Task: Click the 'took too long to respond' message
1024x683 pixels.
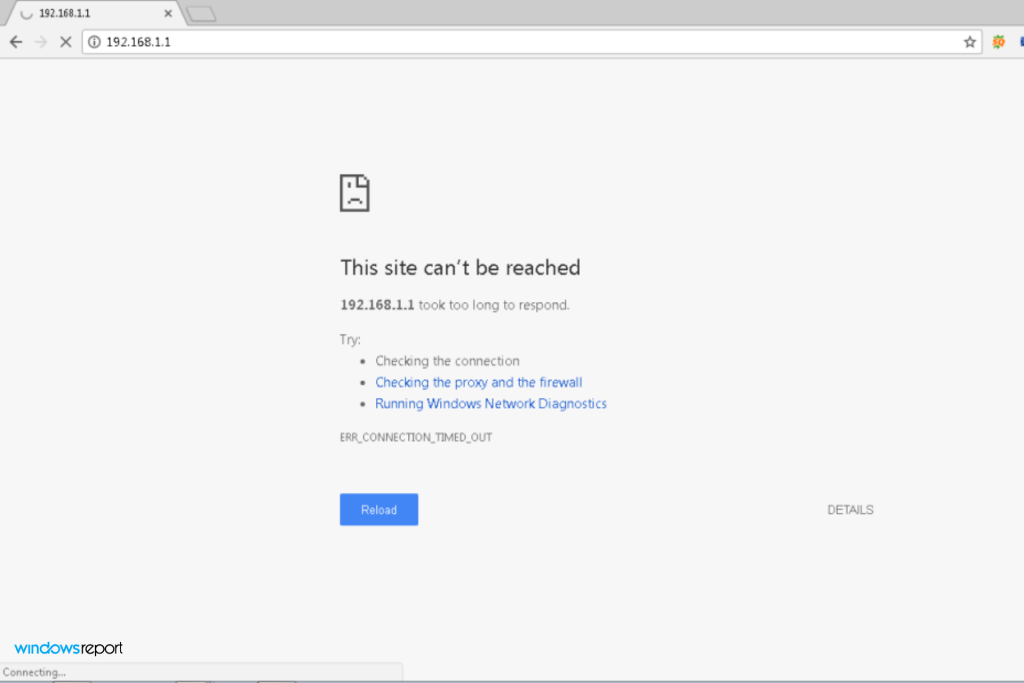Action: pyautogui.click(x=494, y=305)
